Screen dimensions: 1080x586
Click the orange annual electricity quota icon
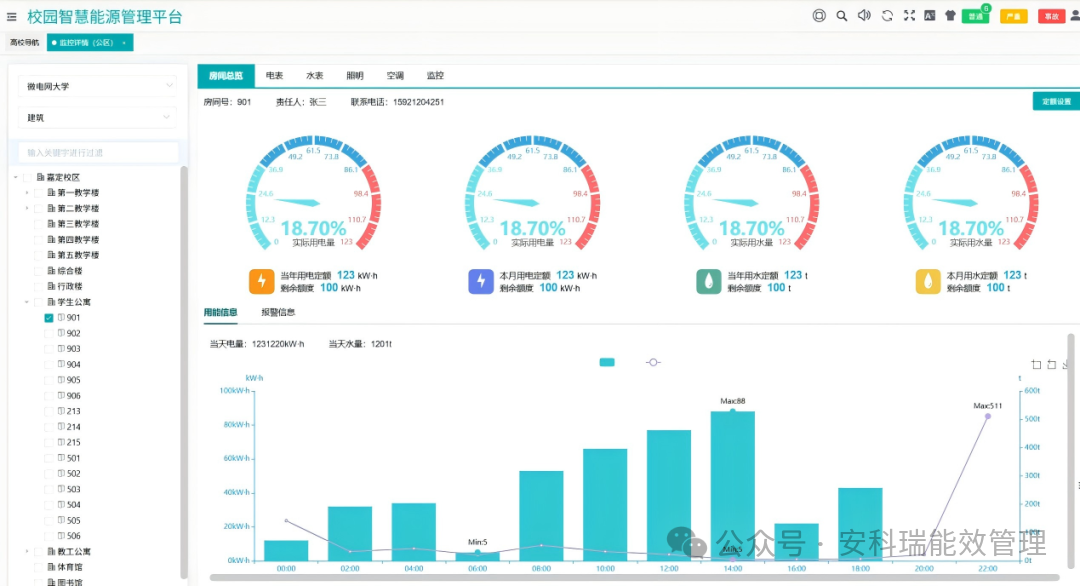(262, 281)
